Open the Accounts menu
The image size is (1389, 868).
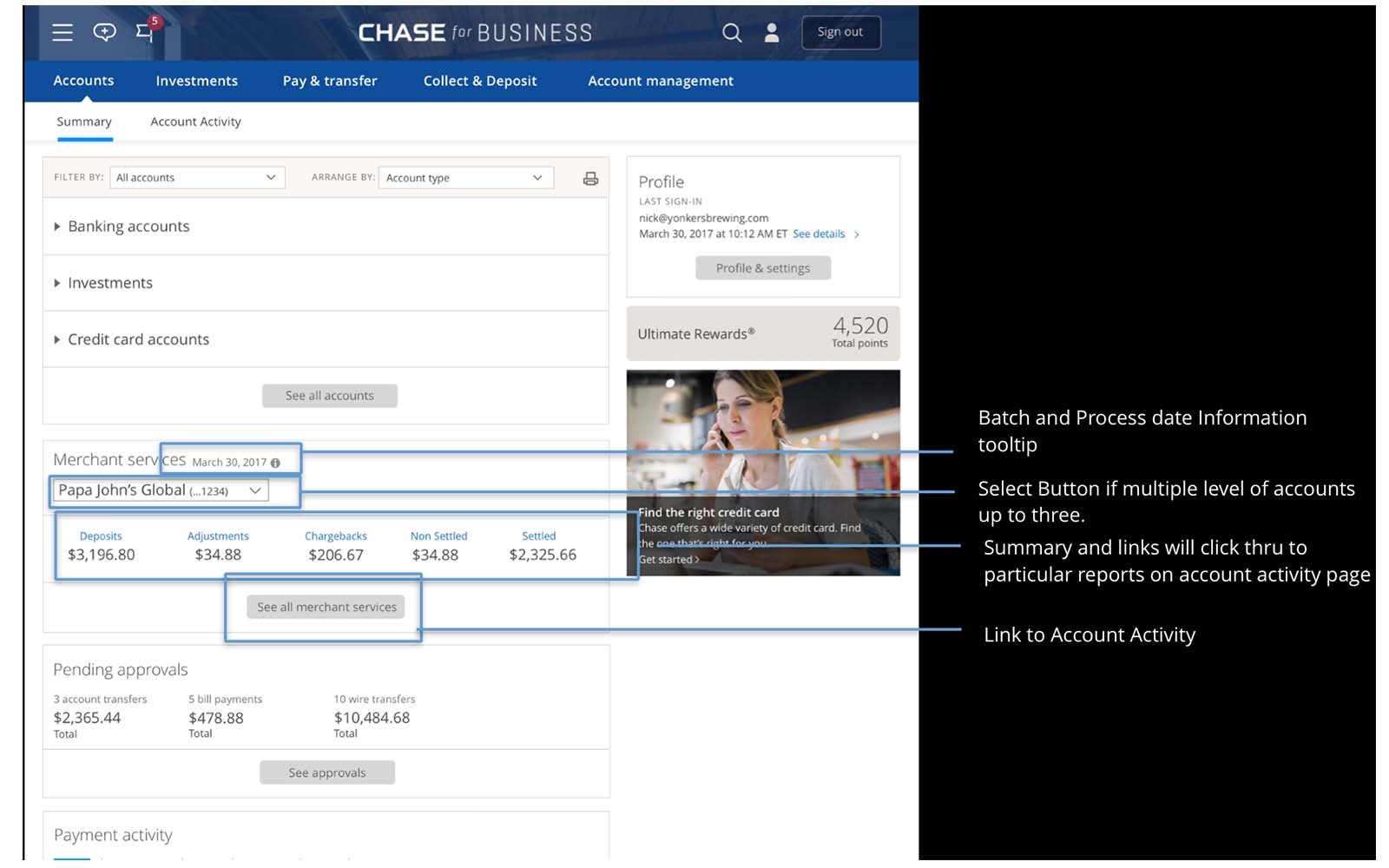tap(83, 81)
